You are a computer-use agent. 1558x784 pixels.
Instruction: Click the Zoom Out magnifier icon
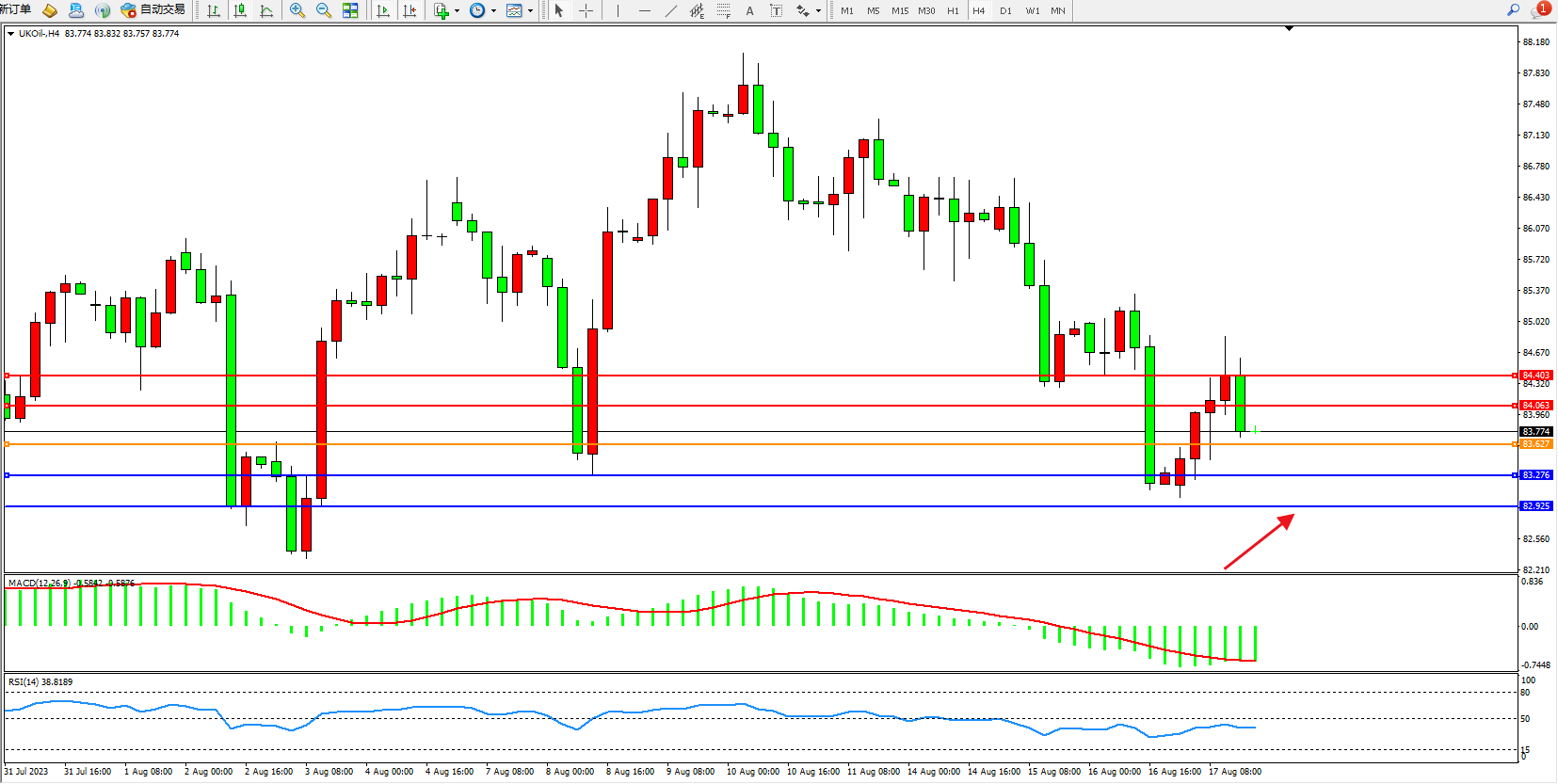[x=324, y=10]
